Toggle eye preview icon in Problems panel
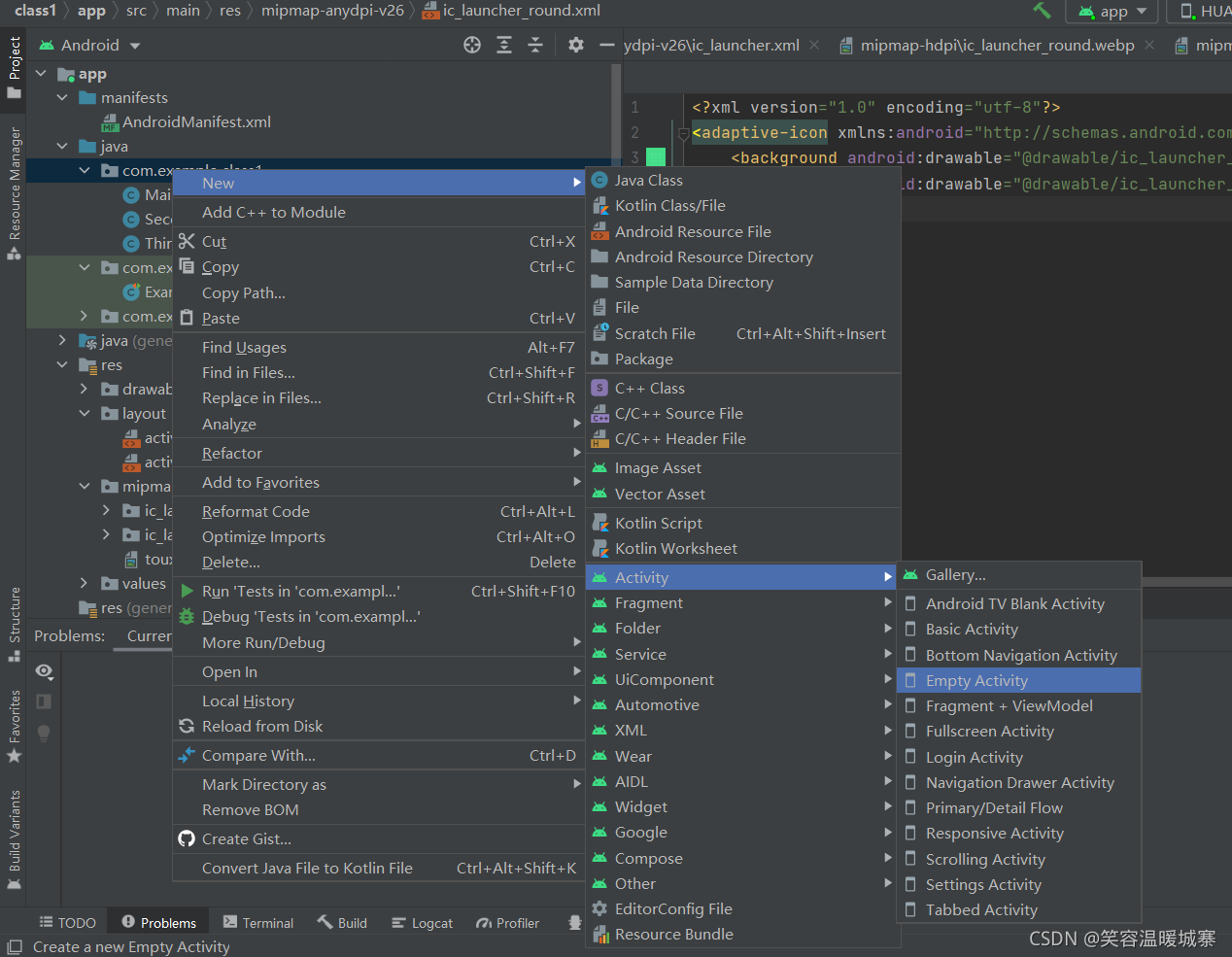 pos(44,671)
